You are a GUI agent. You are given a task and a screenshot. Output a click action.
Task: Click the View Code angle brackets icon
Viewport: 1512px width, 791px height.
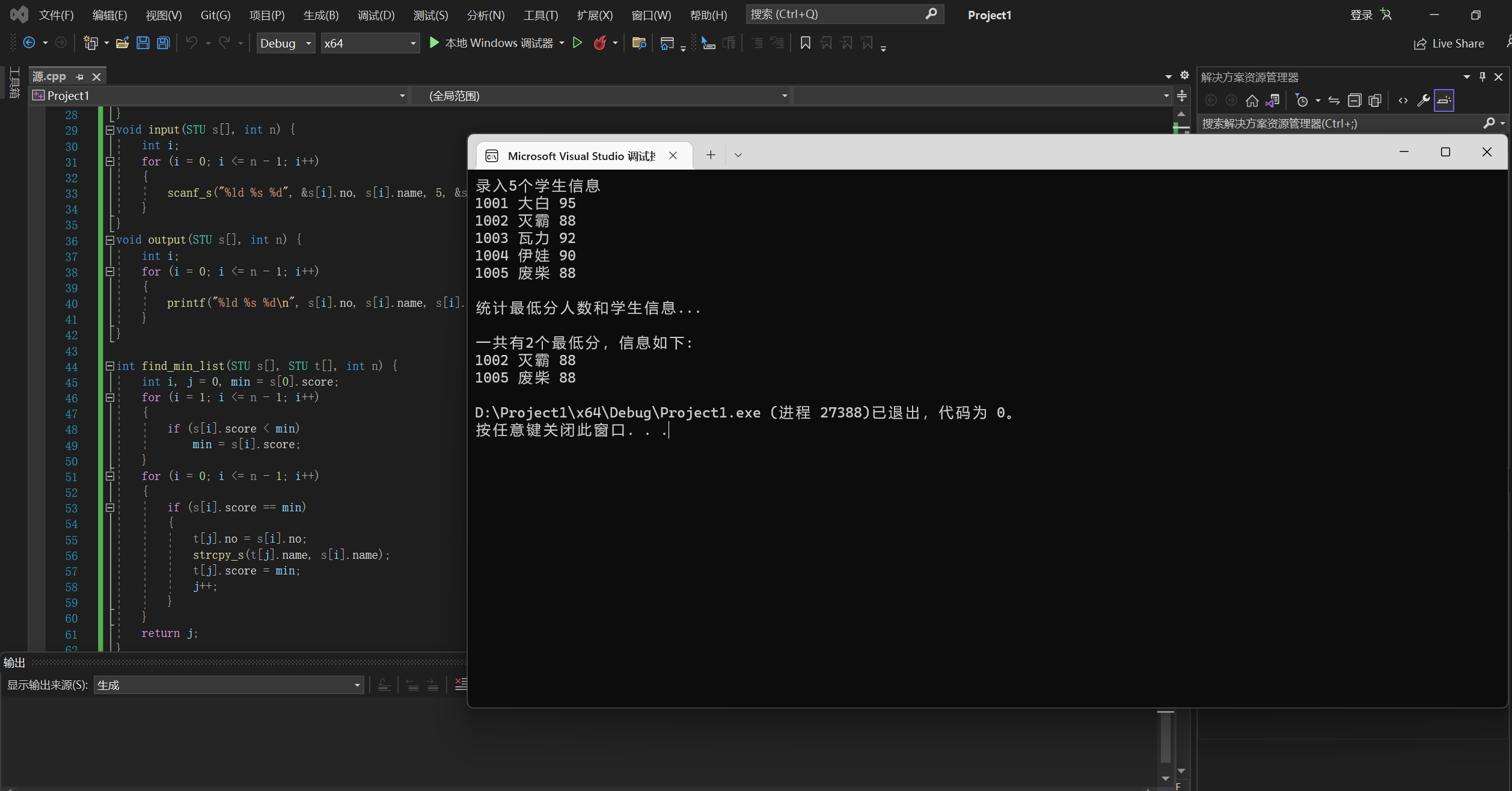pos(1403,100)
